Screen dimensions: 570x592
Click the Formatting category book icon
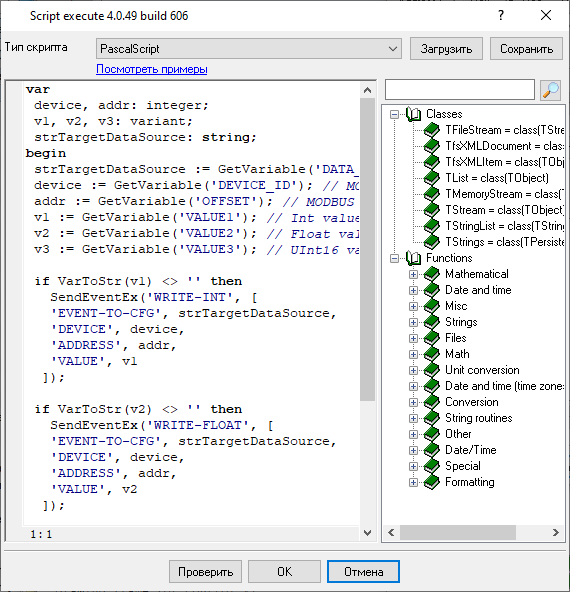[431, 482]
